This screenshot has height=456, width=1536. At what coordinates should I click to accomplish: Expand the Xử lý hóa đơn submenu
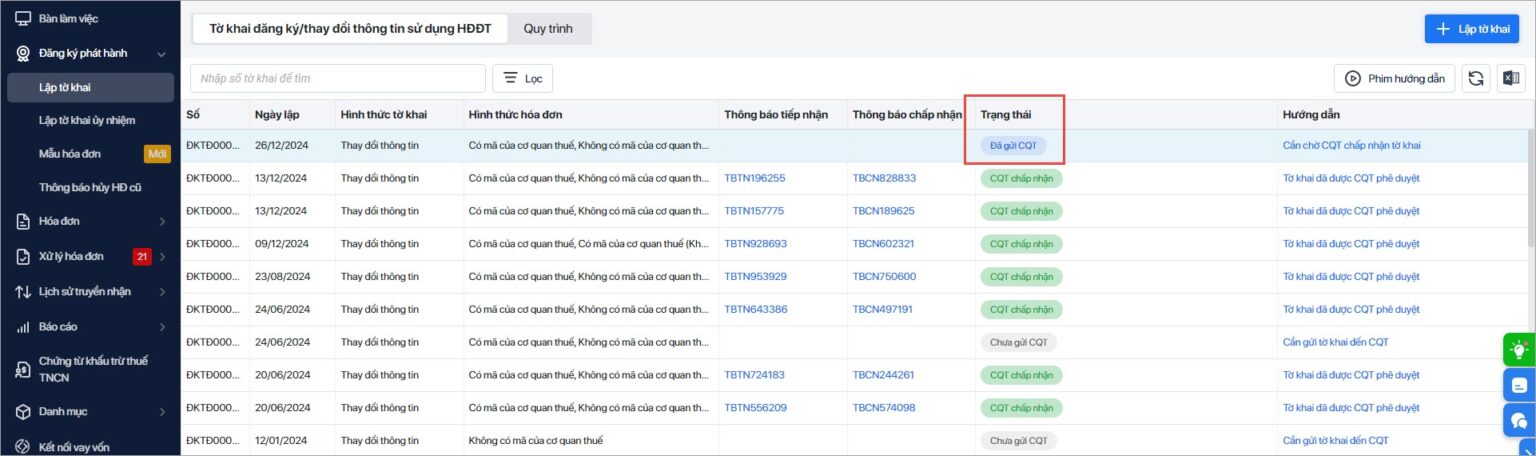point(163,257)
